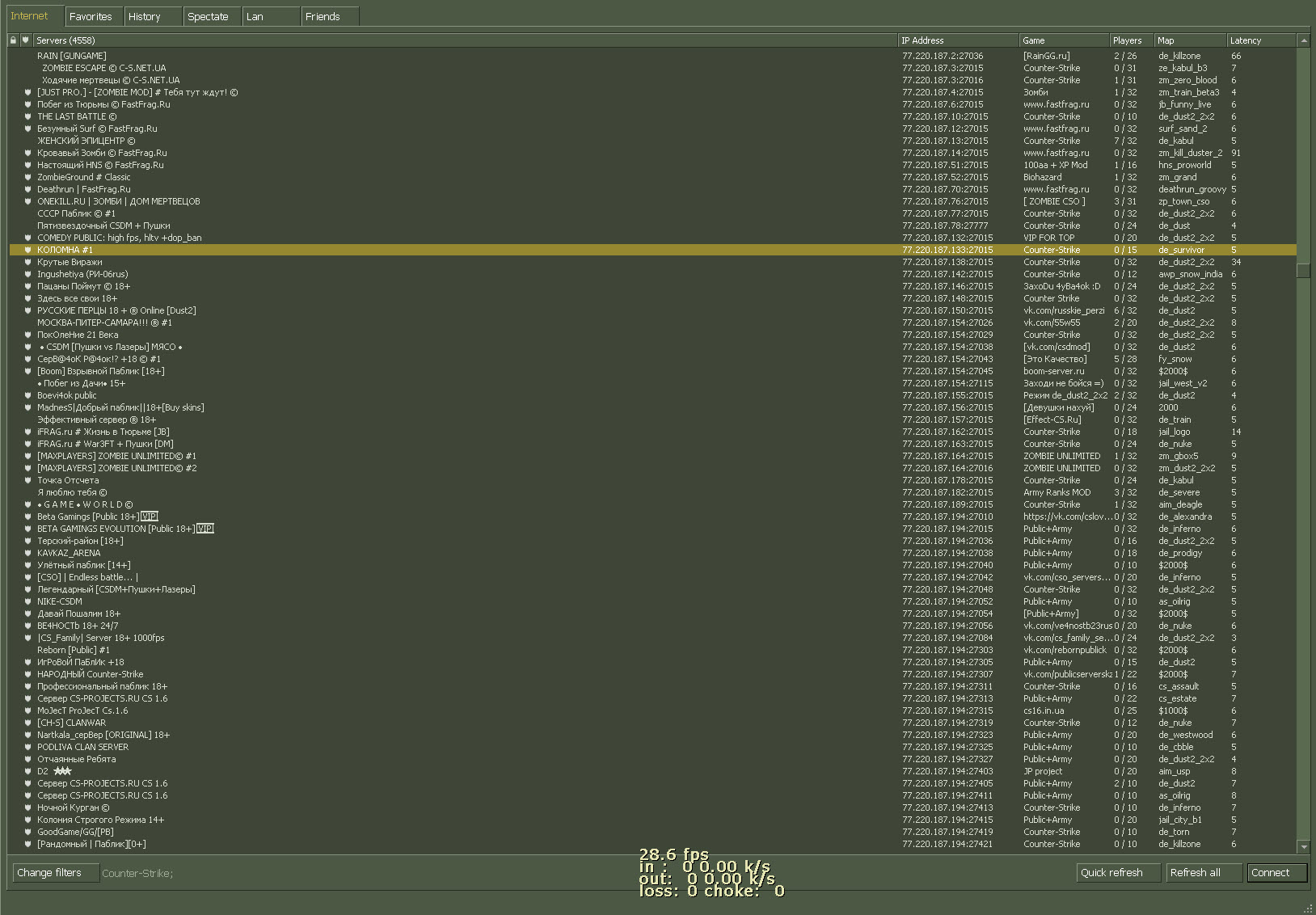The width and height of the screenshot is (1316, 915).
Task: Click IP 77.220.187.194:27421 in last row
Action: [x=947, y=844]
